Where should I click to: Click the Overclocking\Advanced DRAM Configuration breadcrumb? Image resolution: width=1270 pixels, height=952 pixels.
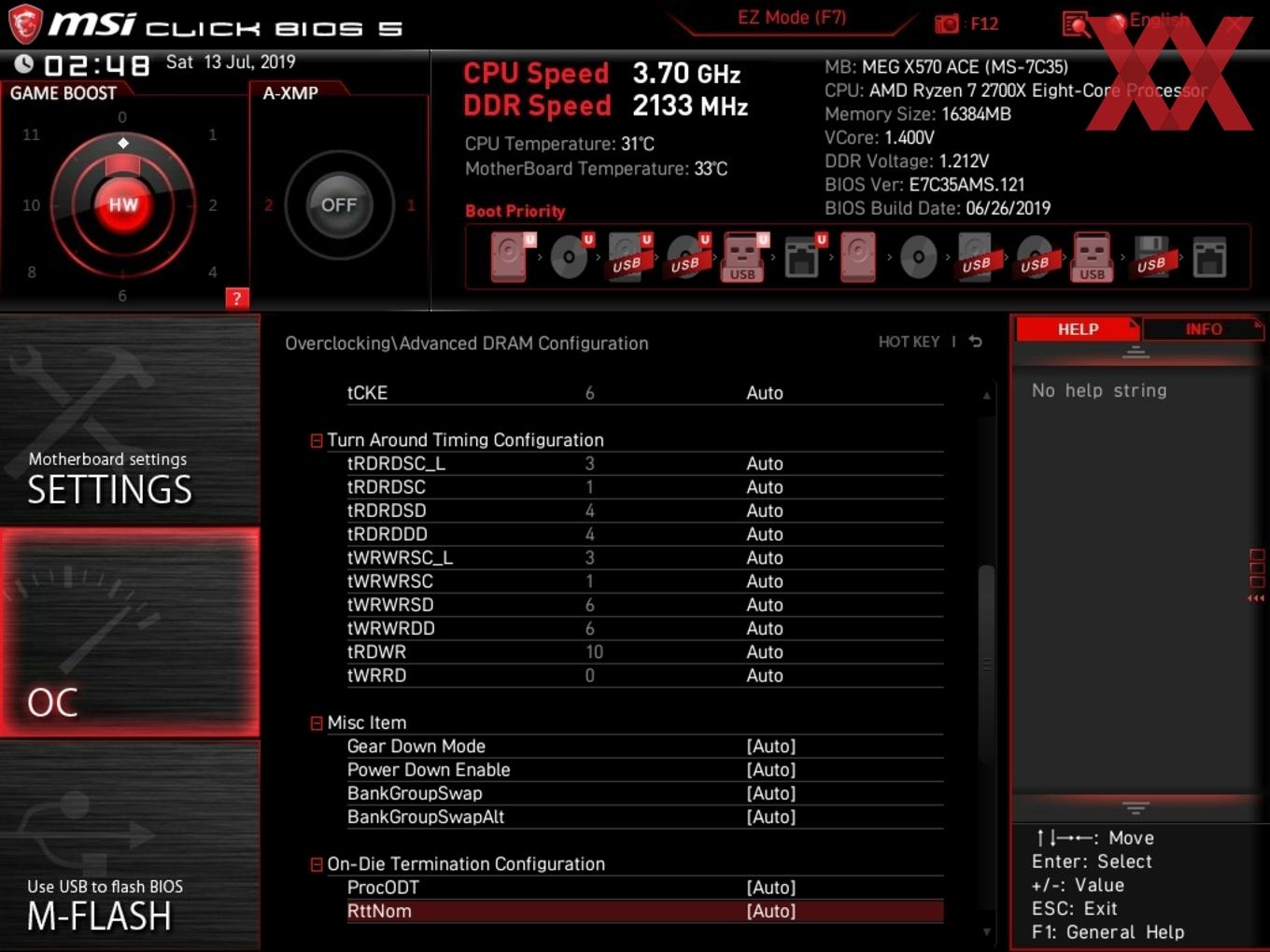tap(466, 343)
